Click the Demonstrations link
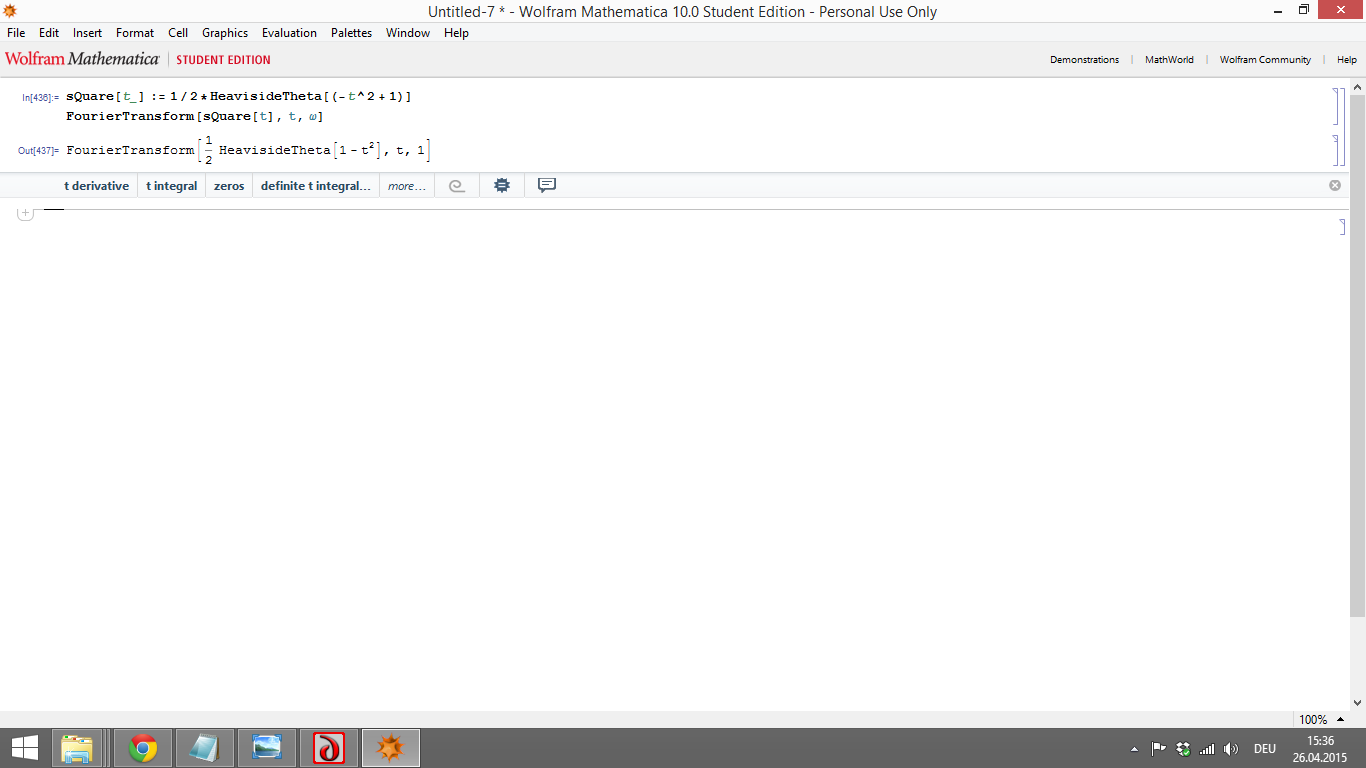 (x=1084, y=60)
